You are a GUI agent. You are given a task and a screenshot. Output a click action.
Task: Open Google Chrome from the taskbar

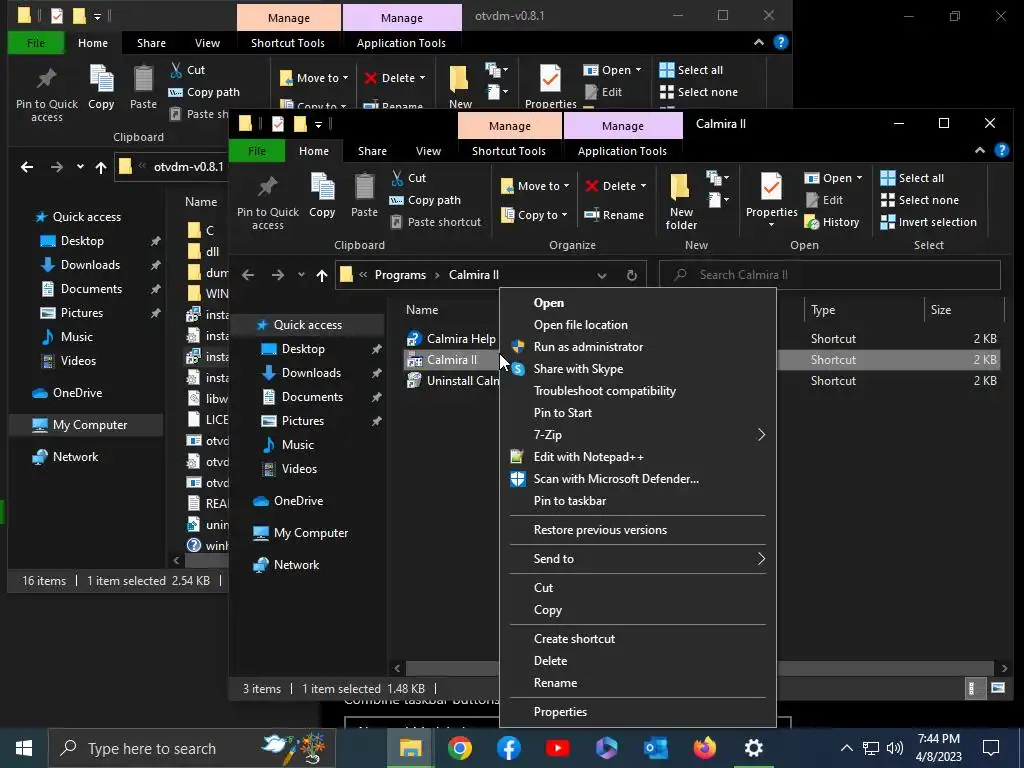[x=460, y=748]
